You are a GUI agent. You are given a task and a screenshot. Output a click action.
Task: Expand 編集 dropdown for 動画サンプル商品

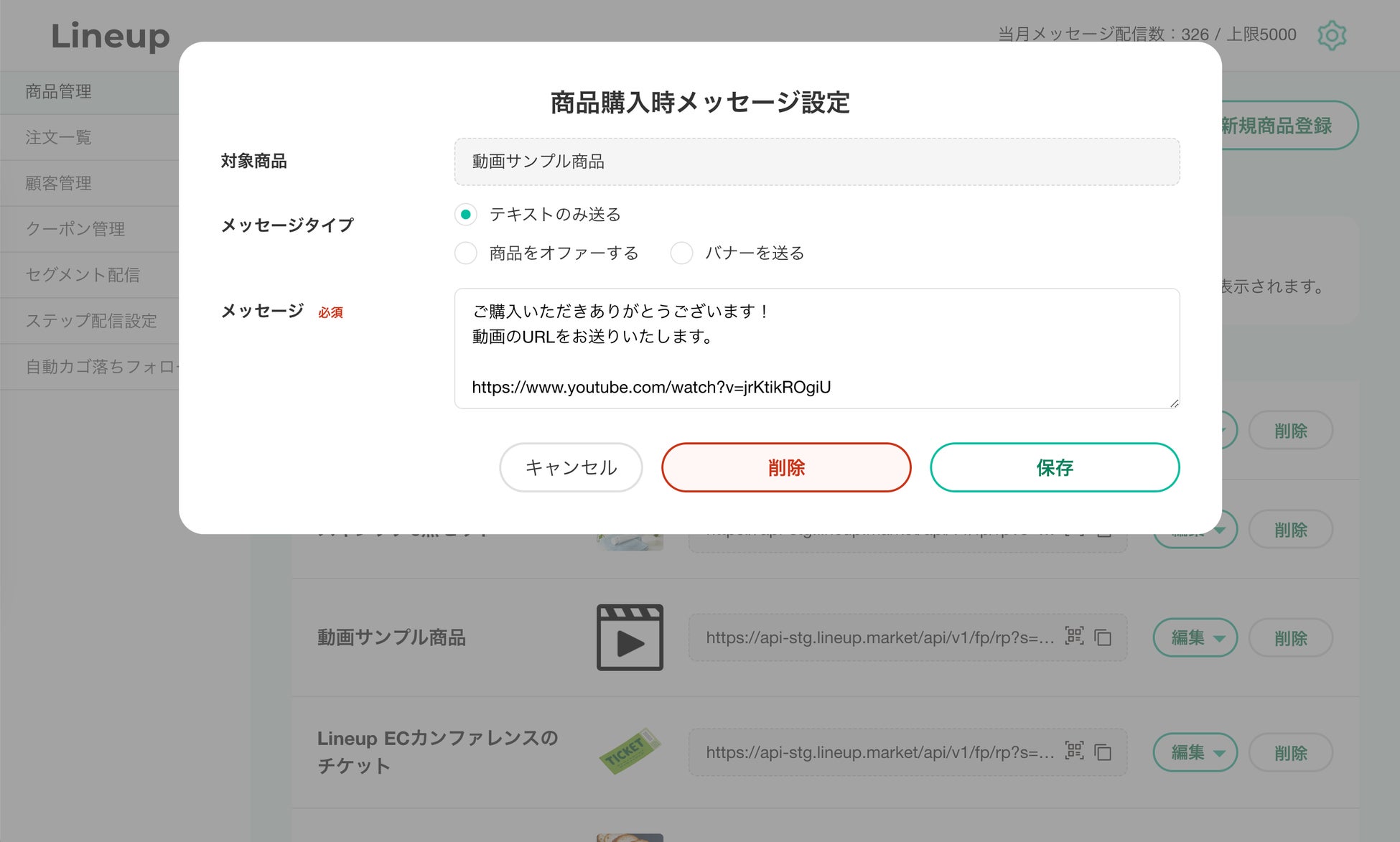click(1195, 637)
